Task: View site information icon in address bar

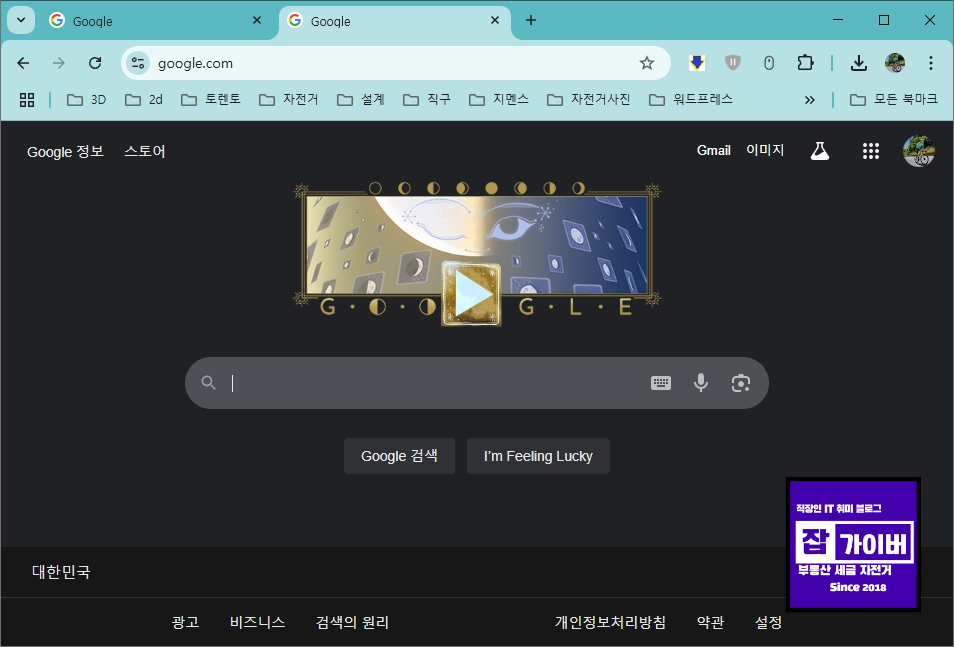Action: 138,63
